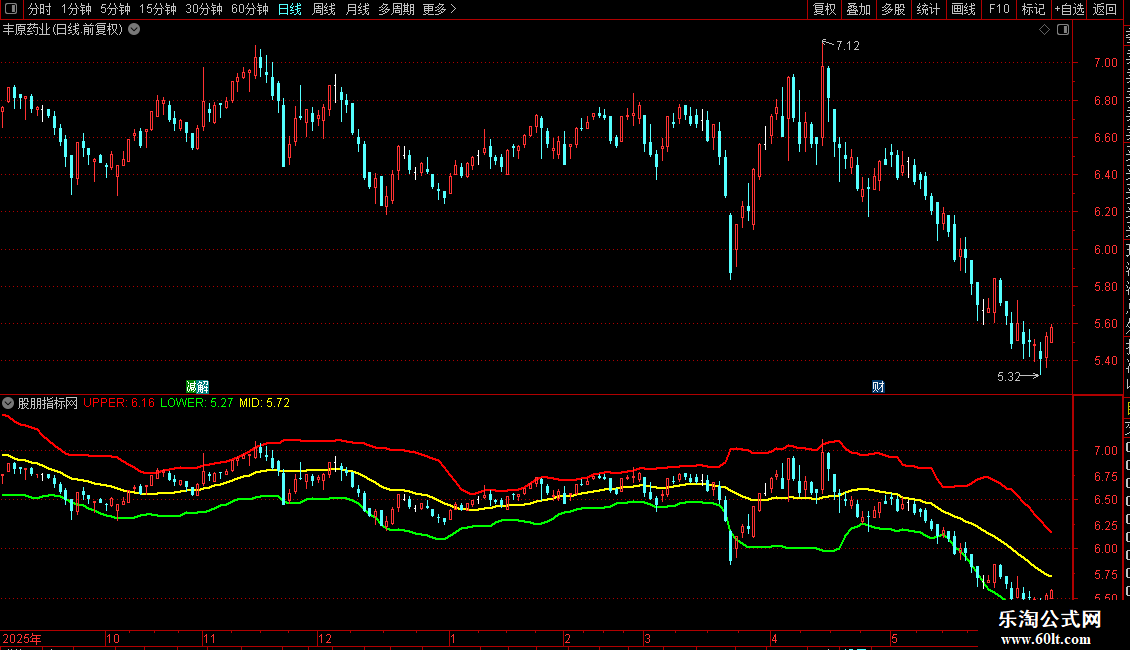Viewport: 1130px width, 650px height.
Task: Click month 5 on the time axis
Action: coord(894,639)
